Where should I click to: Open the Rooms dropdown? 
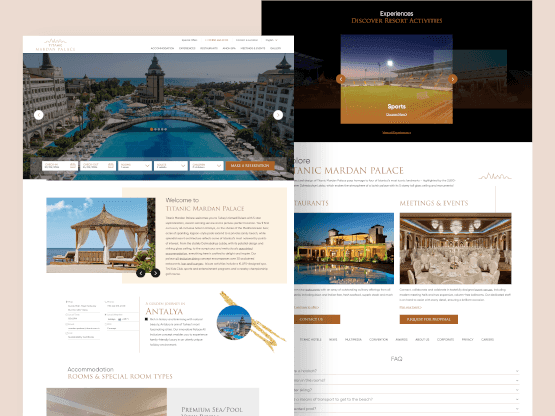[135, 166]
